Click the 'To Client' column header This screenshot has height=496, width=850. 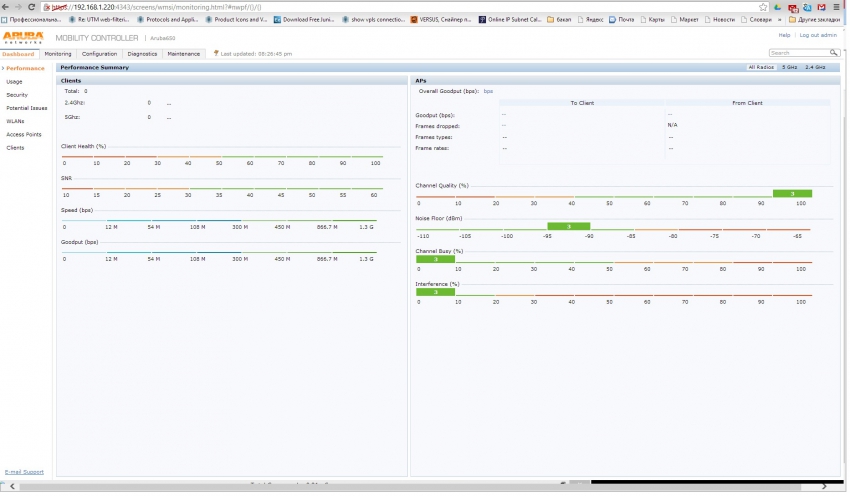click(584, 103)
